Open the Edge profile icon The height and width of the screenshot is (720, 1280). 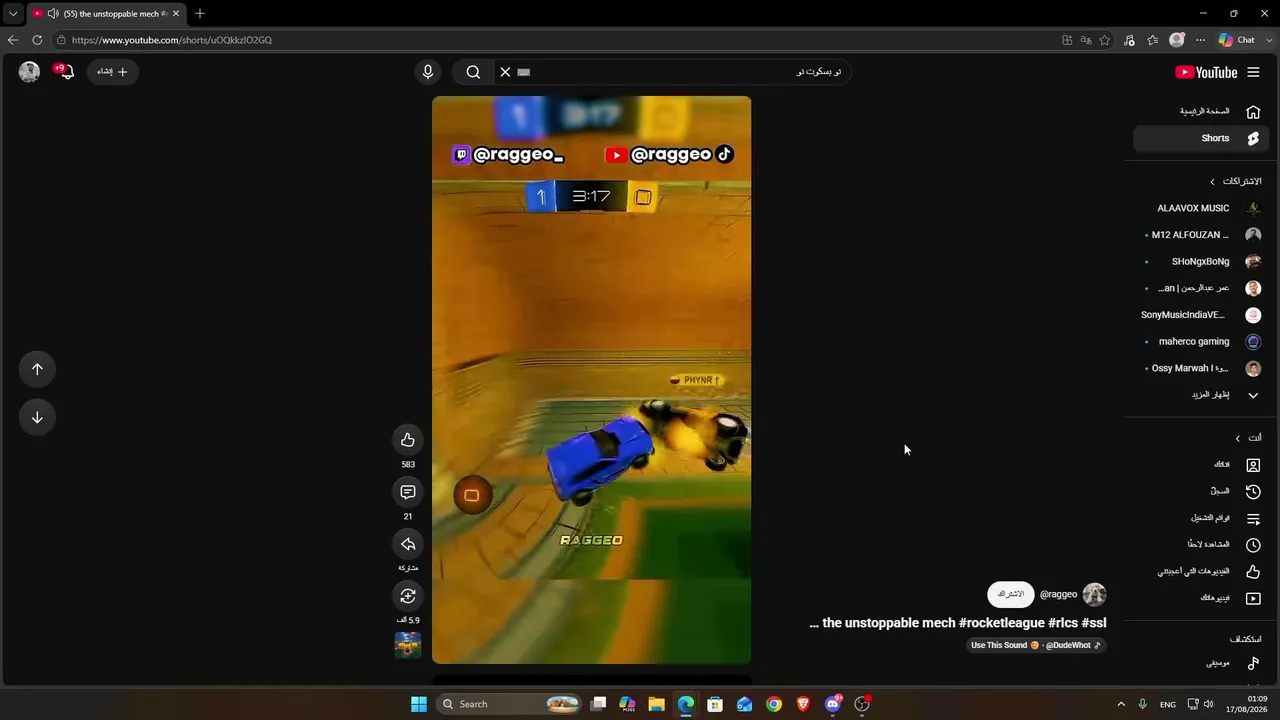pos(1177,40)
